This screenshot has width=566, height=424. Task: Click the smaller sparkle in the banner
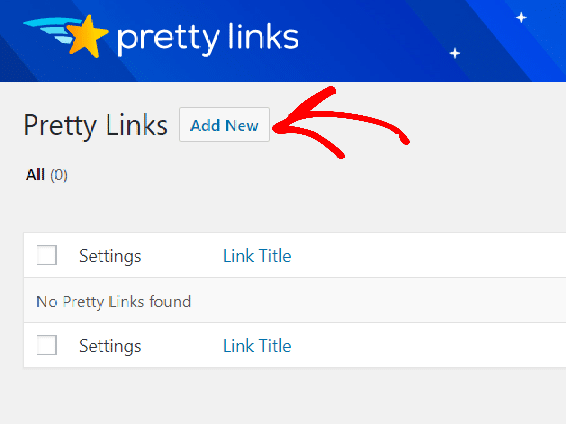455,53
